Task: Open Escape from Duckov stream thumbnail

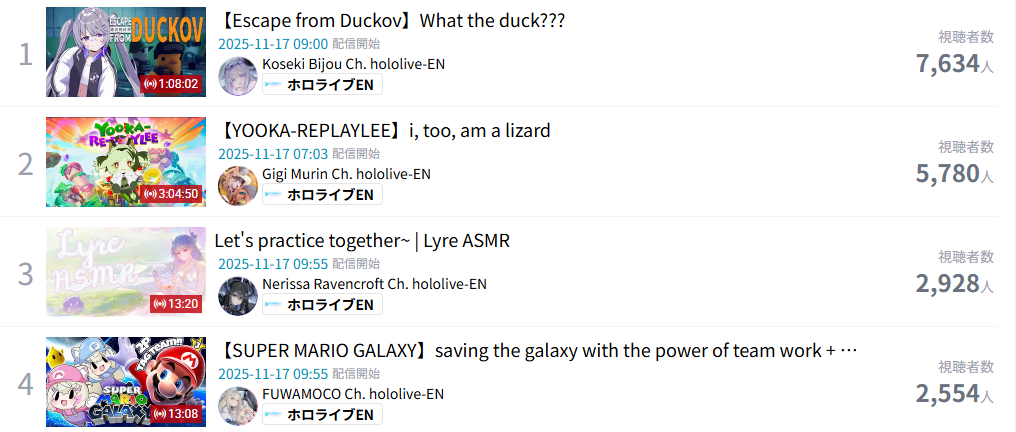Action: point(126,52)
